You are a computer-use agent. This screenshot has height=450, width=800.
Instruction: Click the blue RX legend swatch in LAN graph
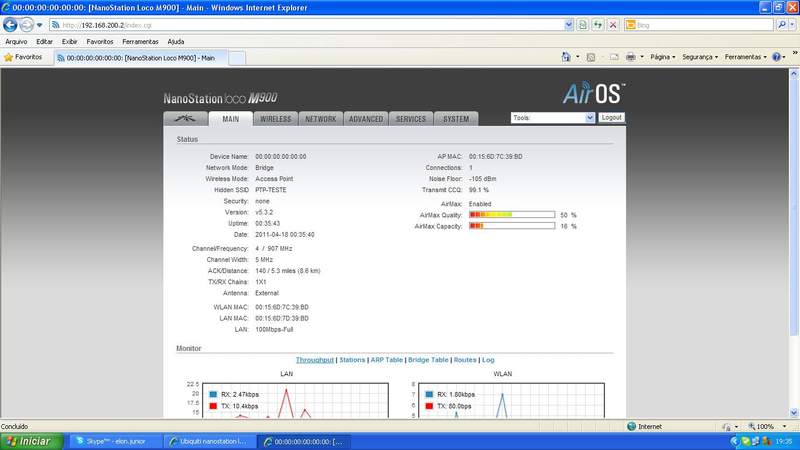point(213,394)
